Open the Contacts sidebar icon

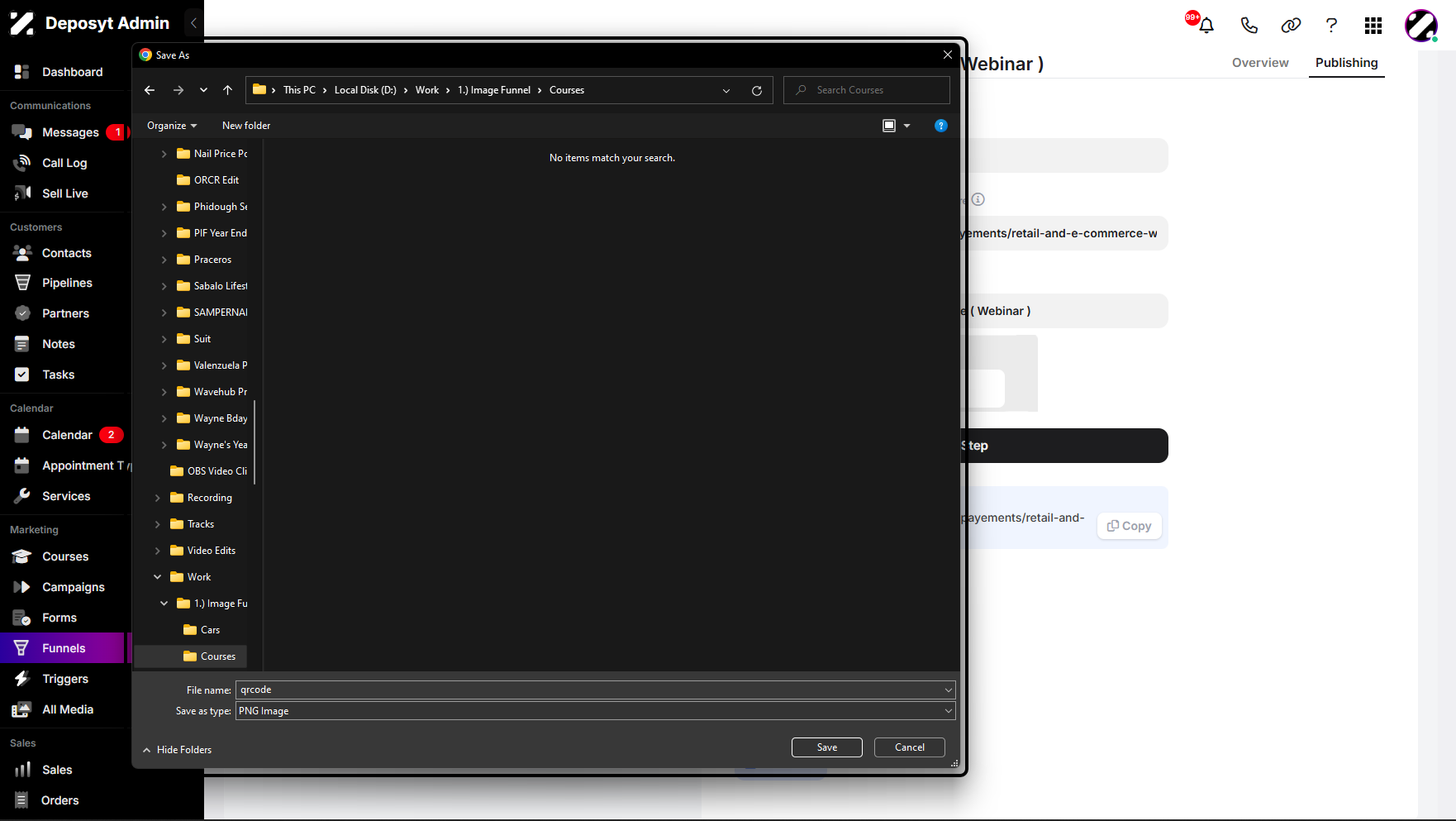(x=22, y=253)
